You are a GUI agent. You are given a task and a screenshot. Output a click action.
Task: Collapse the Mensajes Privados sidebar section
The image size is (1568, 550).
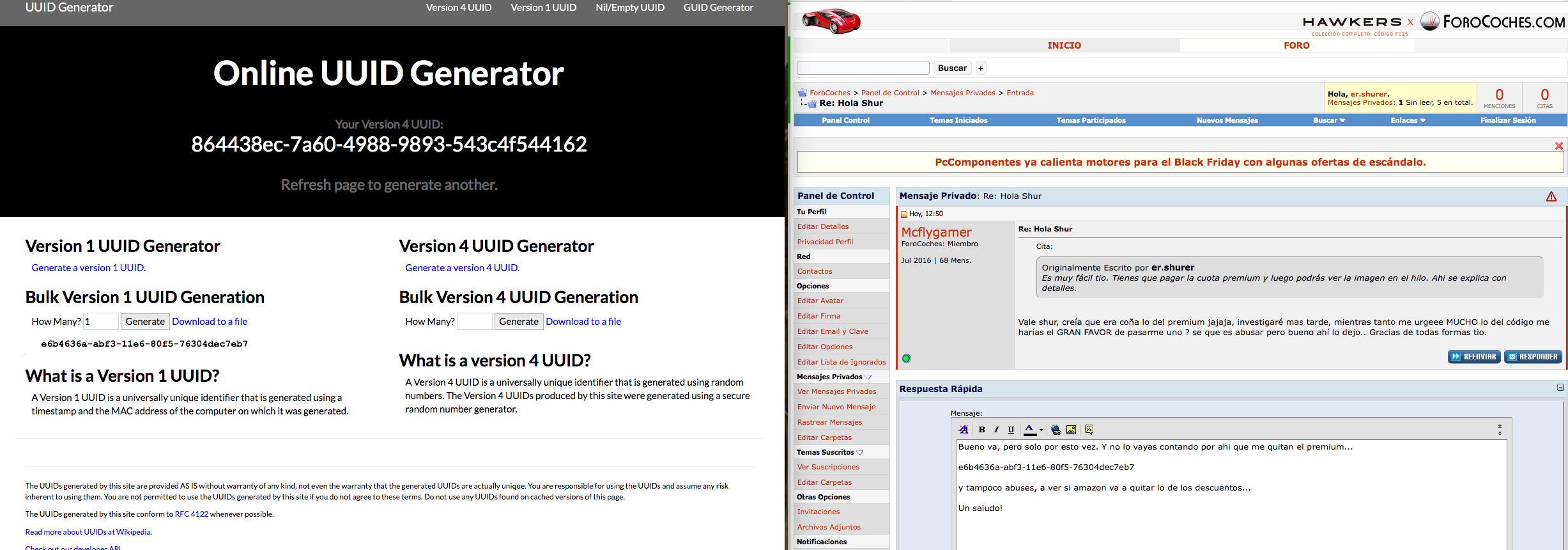[868, 377]
